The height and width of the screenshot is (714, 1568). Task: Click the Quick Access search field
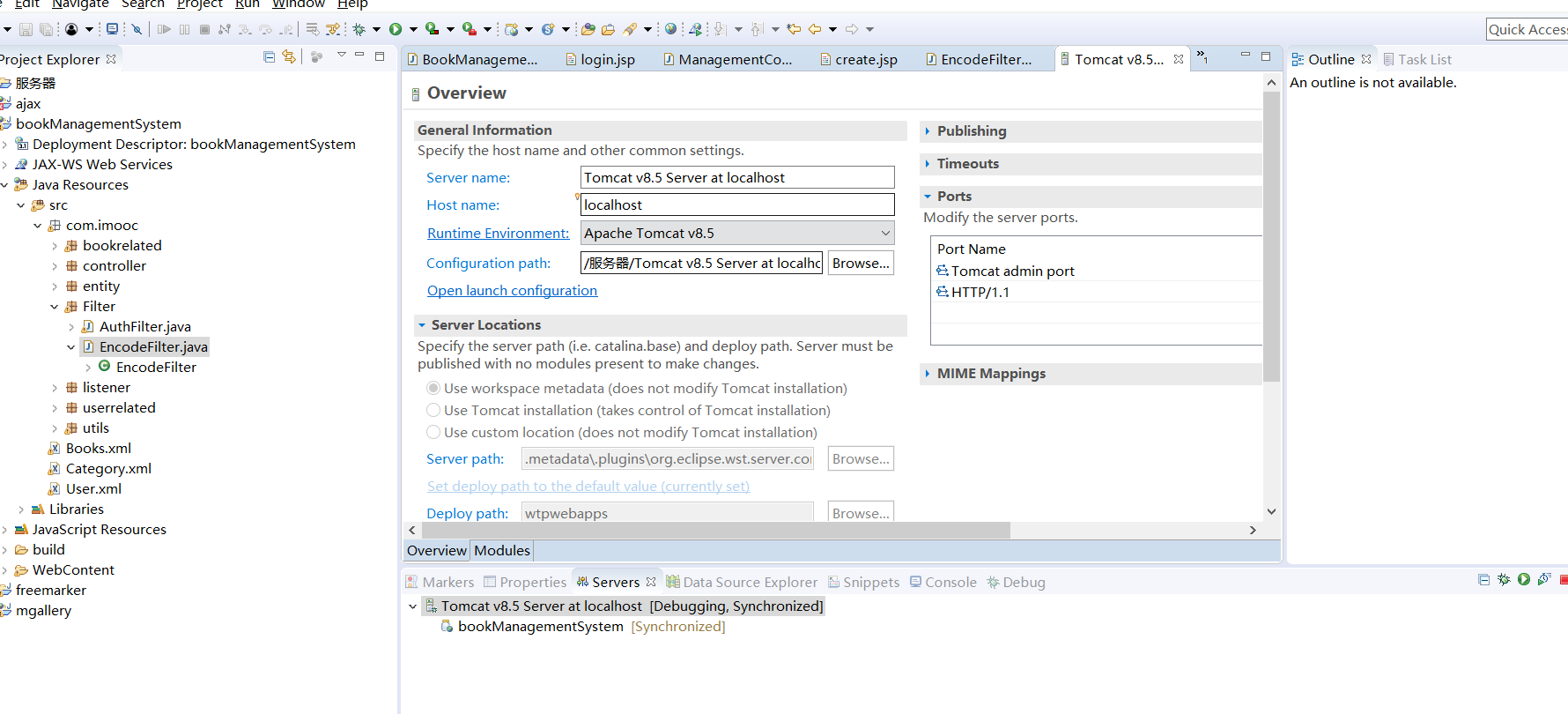click(x=1527, y=29)
